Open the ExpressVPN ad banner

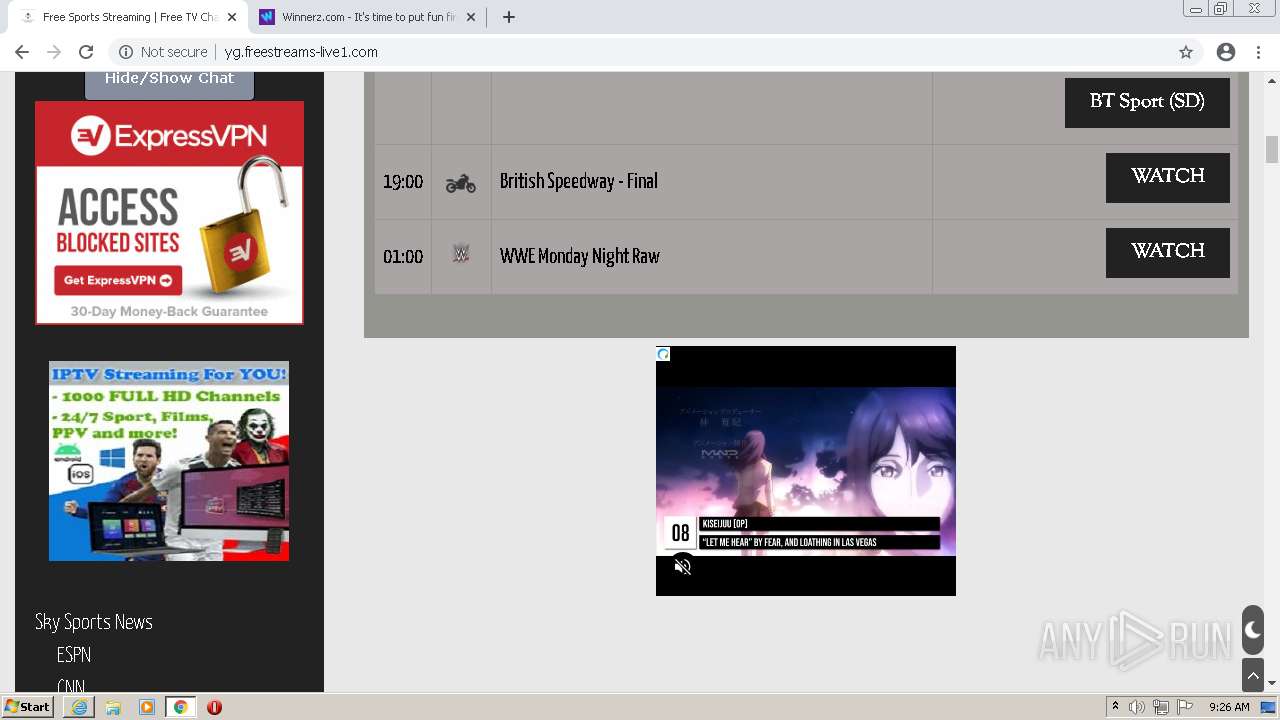pyautogui.click(x=169, y=212)
